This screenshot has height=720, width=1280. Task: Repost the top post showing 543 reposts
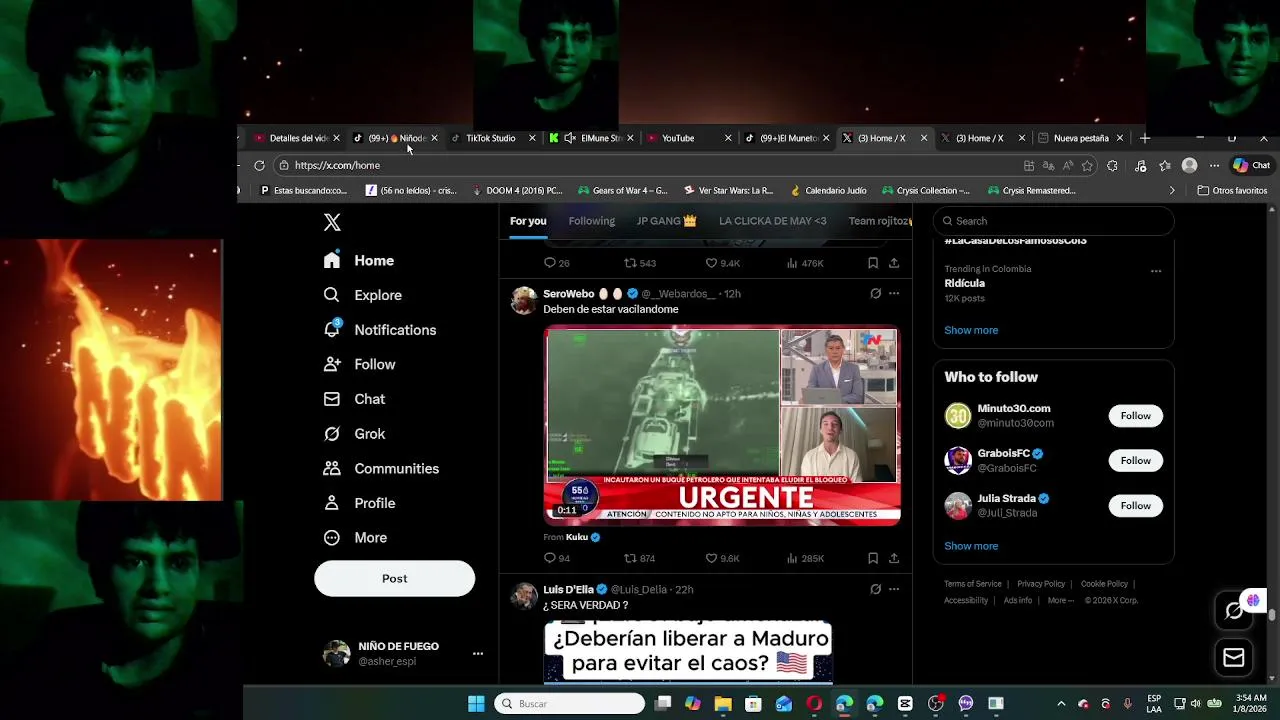[639, 263]
